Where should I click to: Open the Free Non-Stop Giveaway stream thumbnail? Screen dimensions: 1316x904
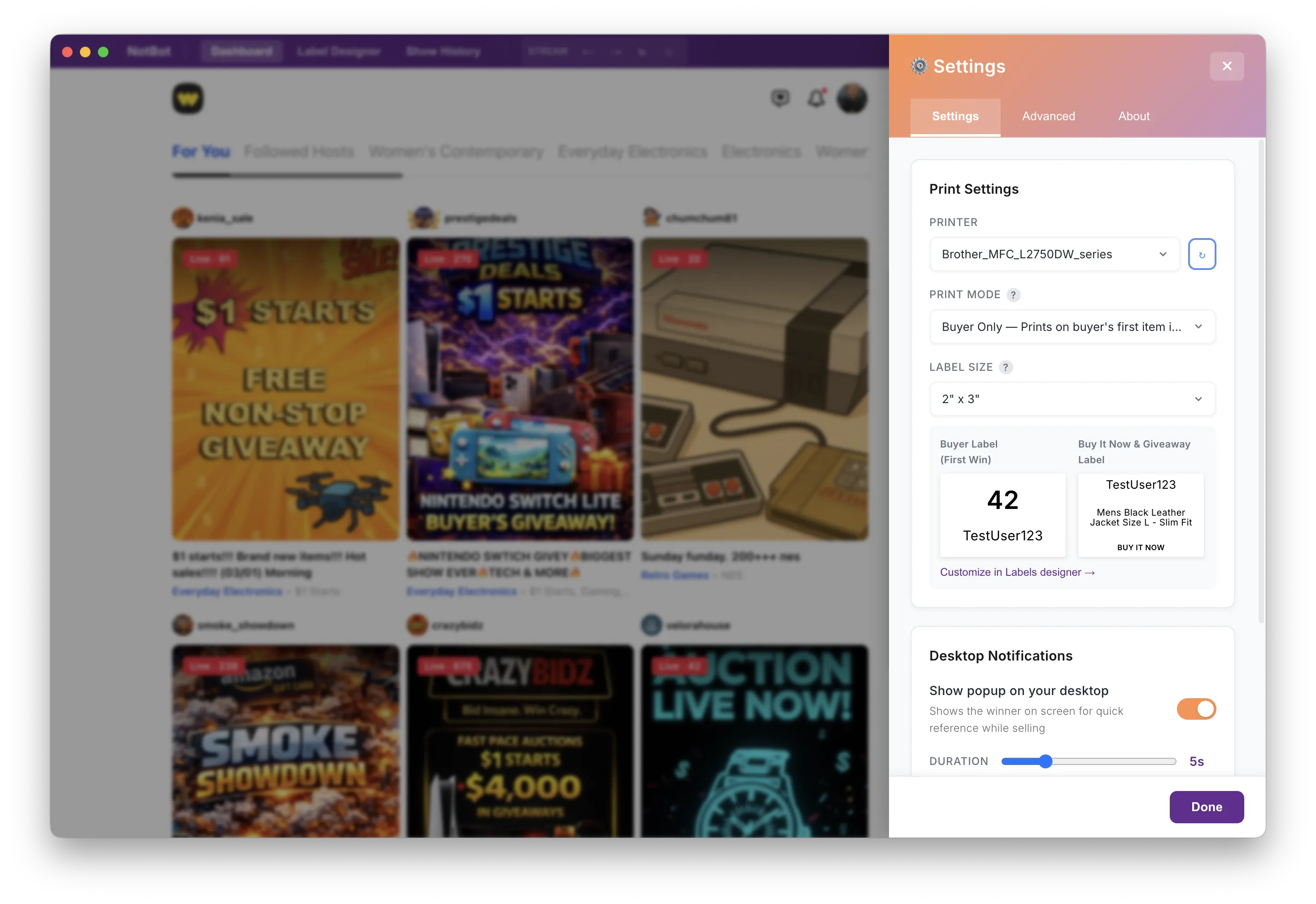tap(286, 389)
